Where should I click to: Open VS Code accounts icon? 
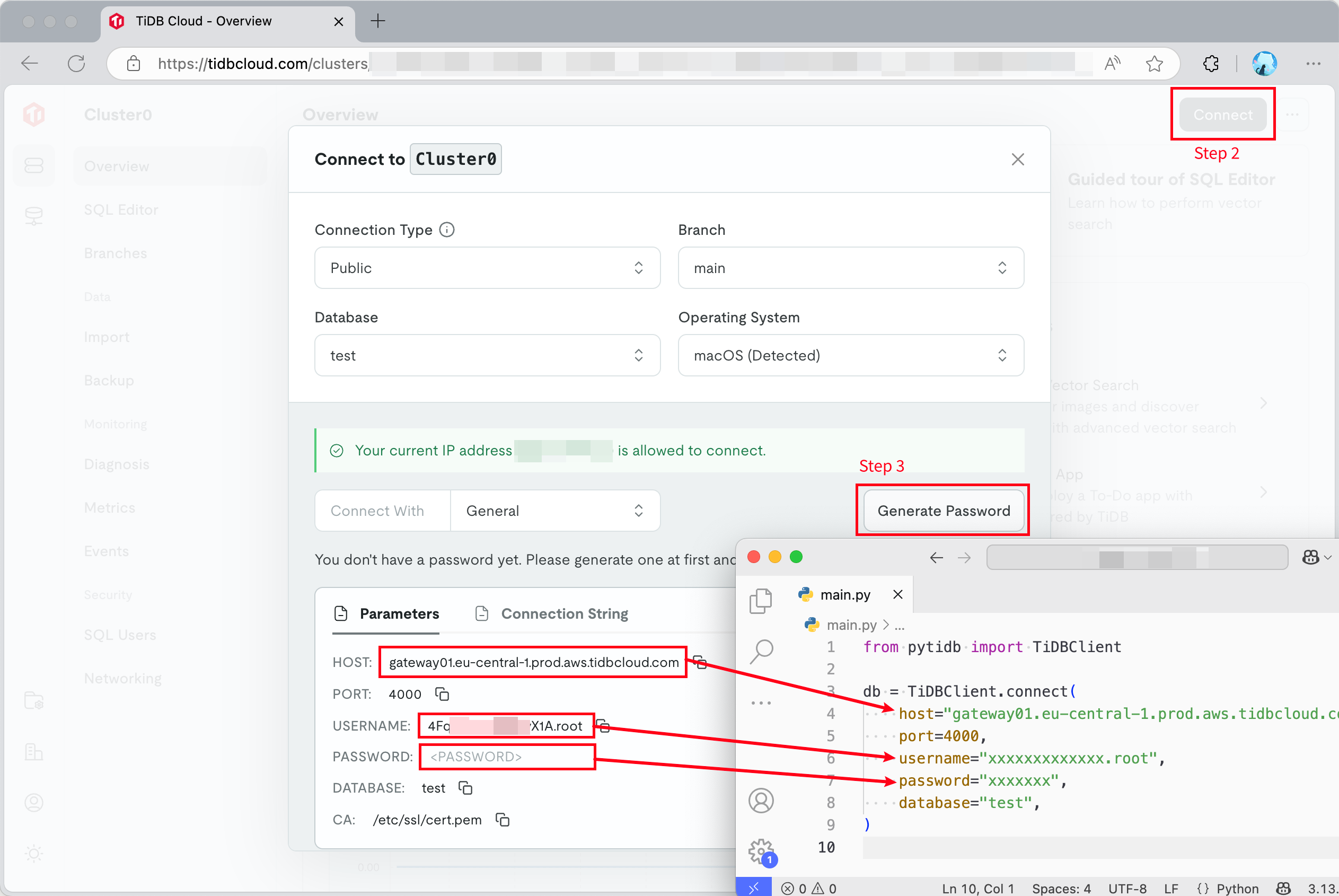pos(761,801)
